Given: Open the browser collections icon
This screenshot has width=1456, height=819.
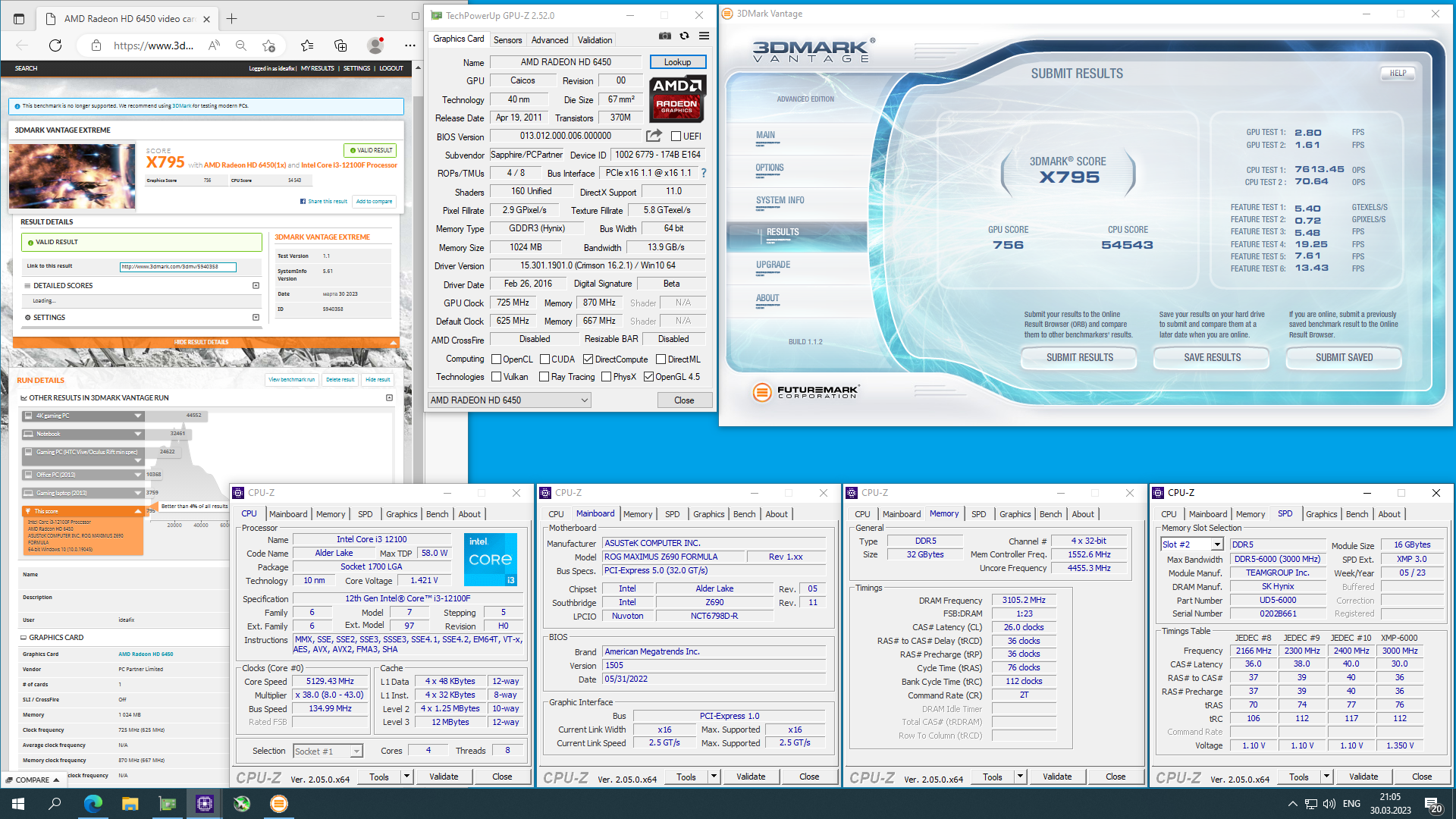Looking at the screenshot, I should tap(340, 45).
